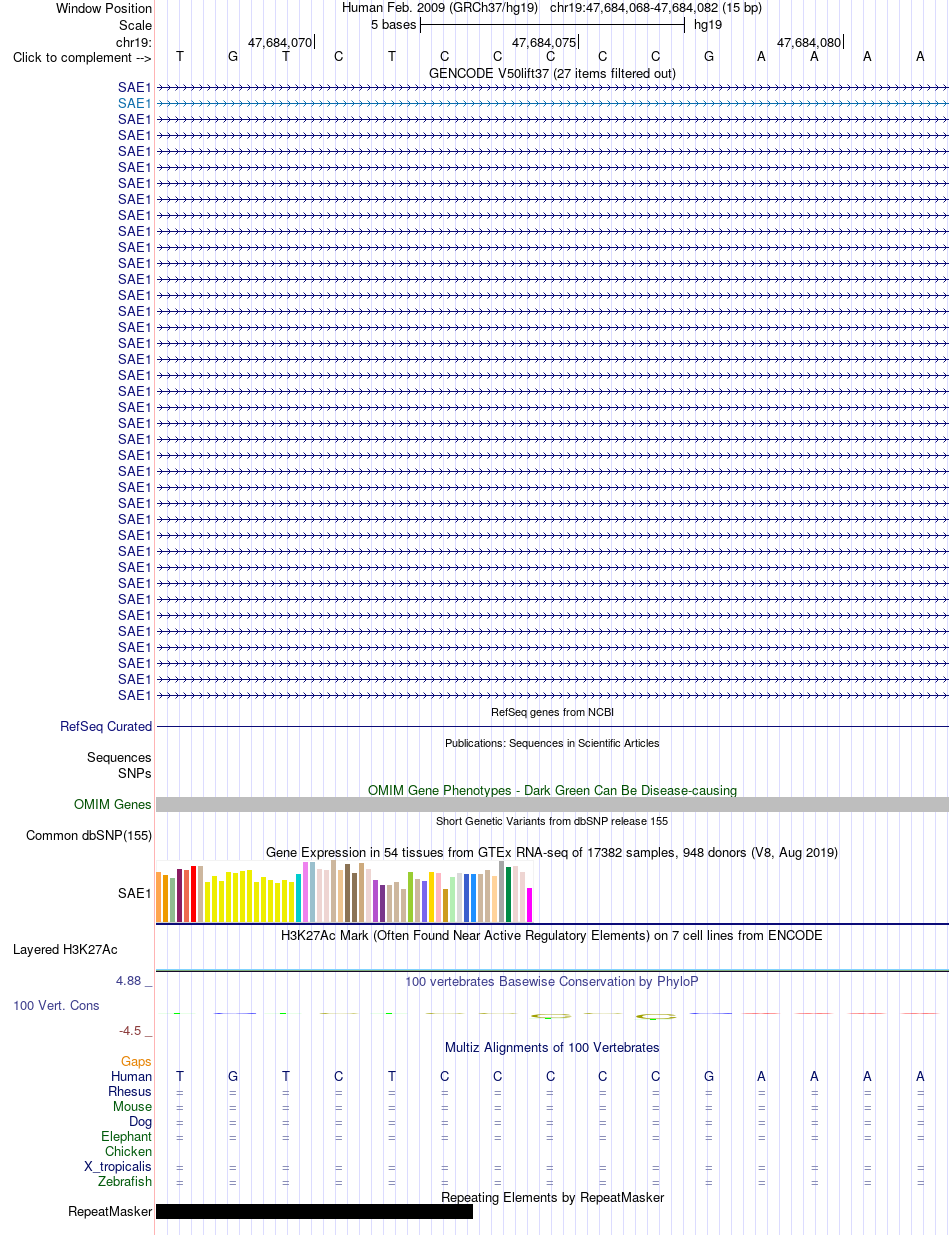This screenshot has height=1235, width=950.
Task: Open 'Publications: Sequences in Scientific Articles' title
Action: [x=552, y=743]
